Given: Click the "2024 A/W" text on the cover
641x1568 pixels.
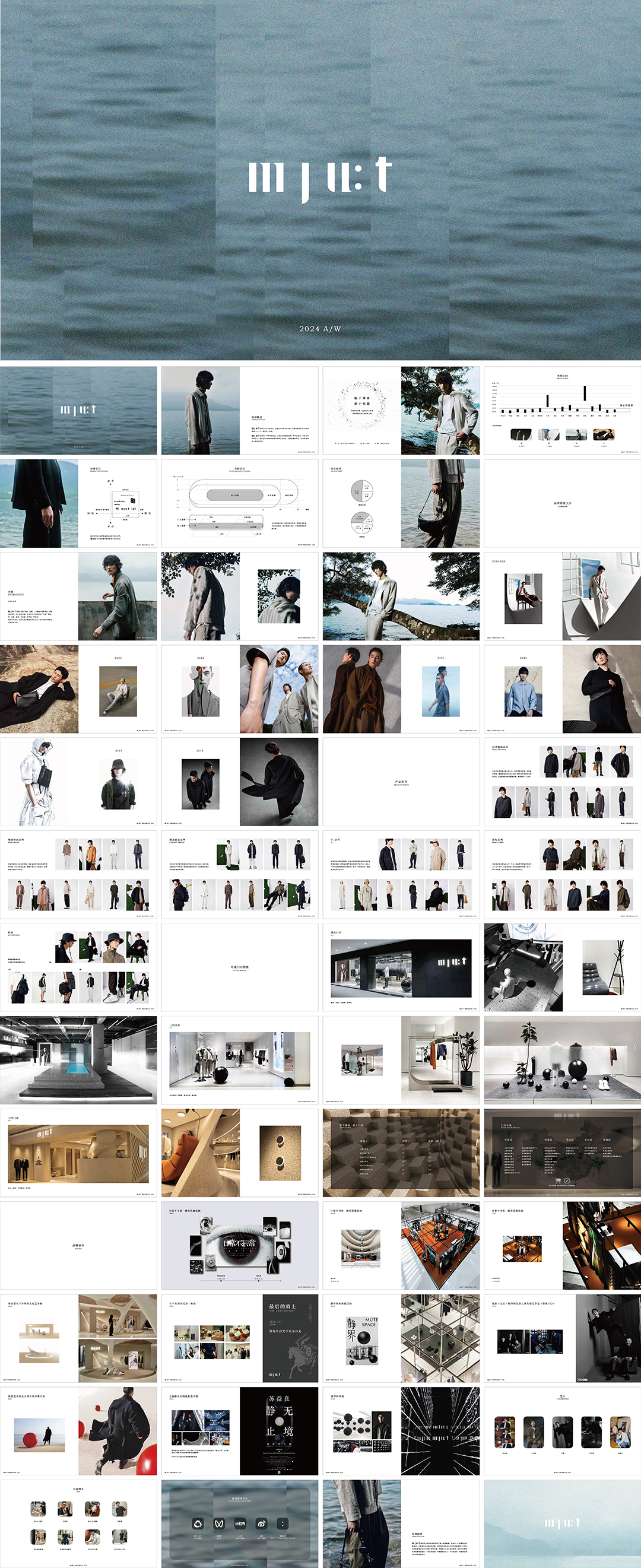Looking at the screenshot, I should point(320,329).
